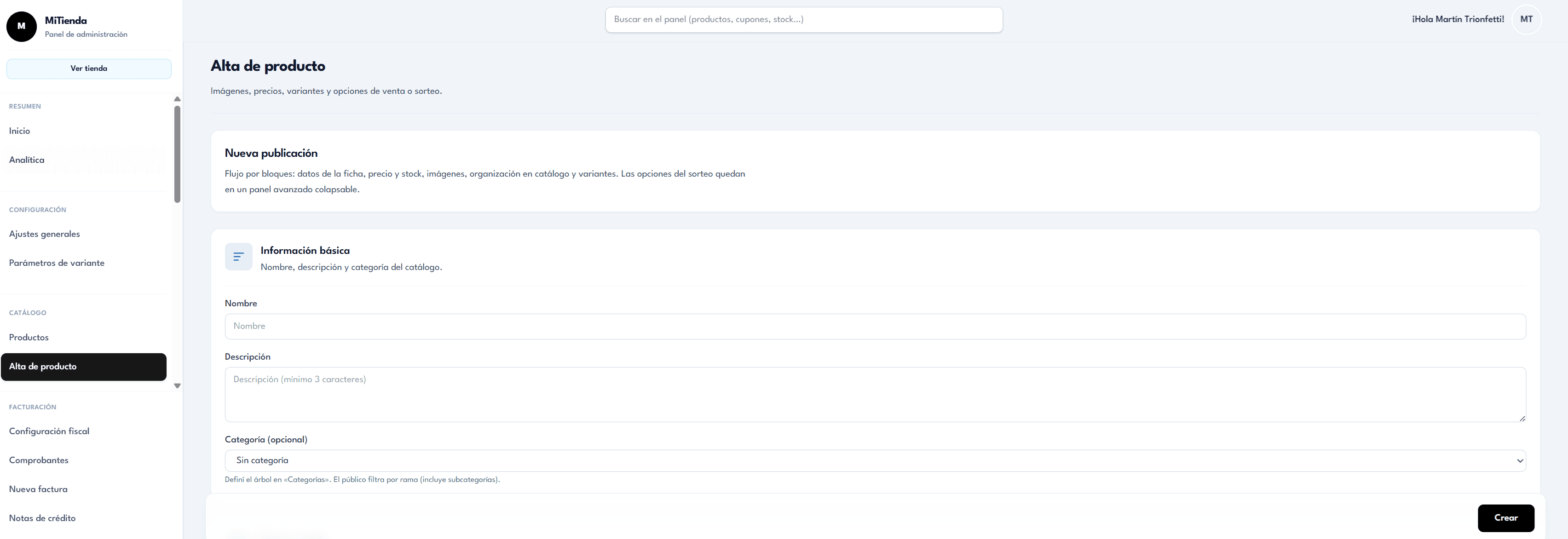The height and width of the screenshot is (539, 1568).
Task: Click into the Nombre input field
Action: coord(875,327)
